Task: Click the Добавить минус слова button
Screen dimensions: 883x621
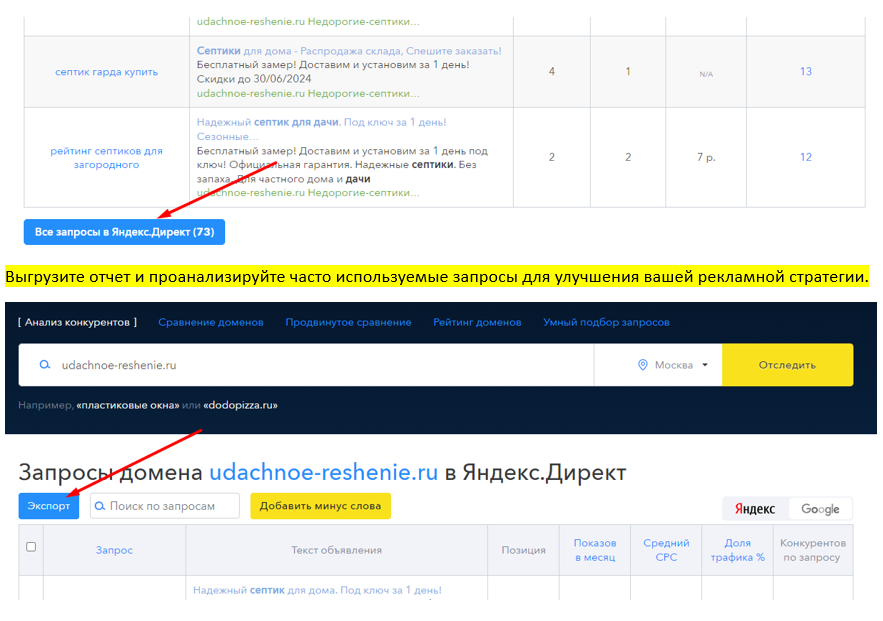Action: tap(320, 506)
